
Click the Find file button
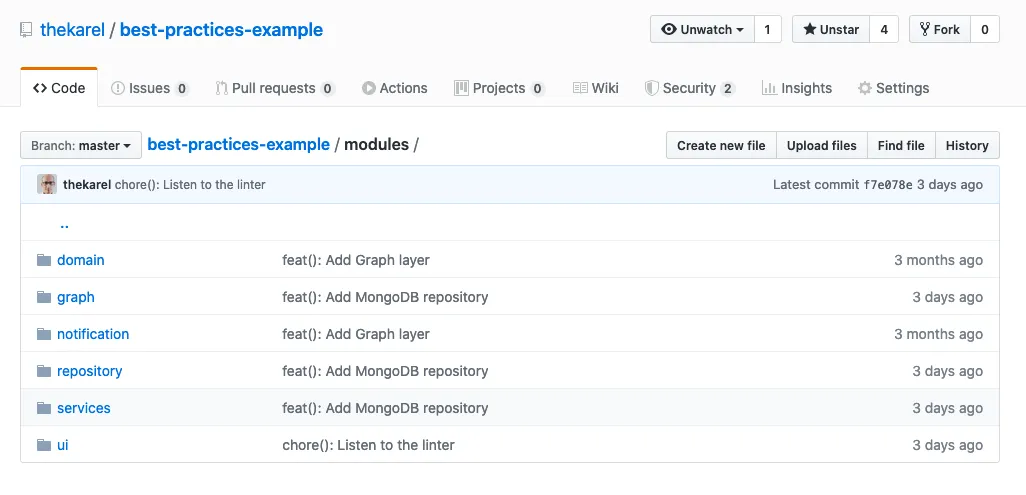pyautogui.click(x=902, y=145)
